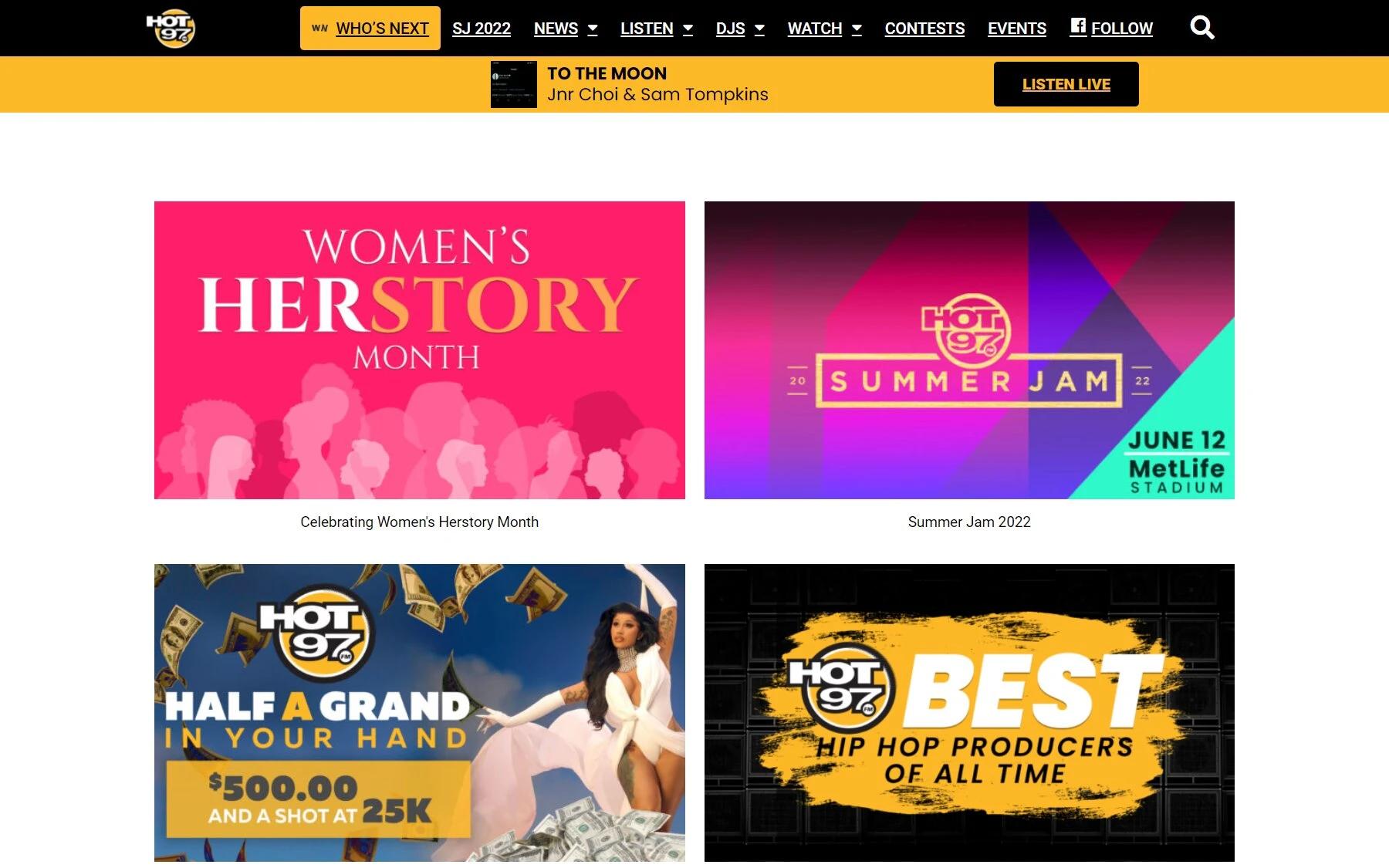Click the Women's Herstory Month banner image
Viewport: 1389px width, 868px height.
(420, 350)
